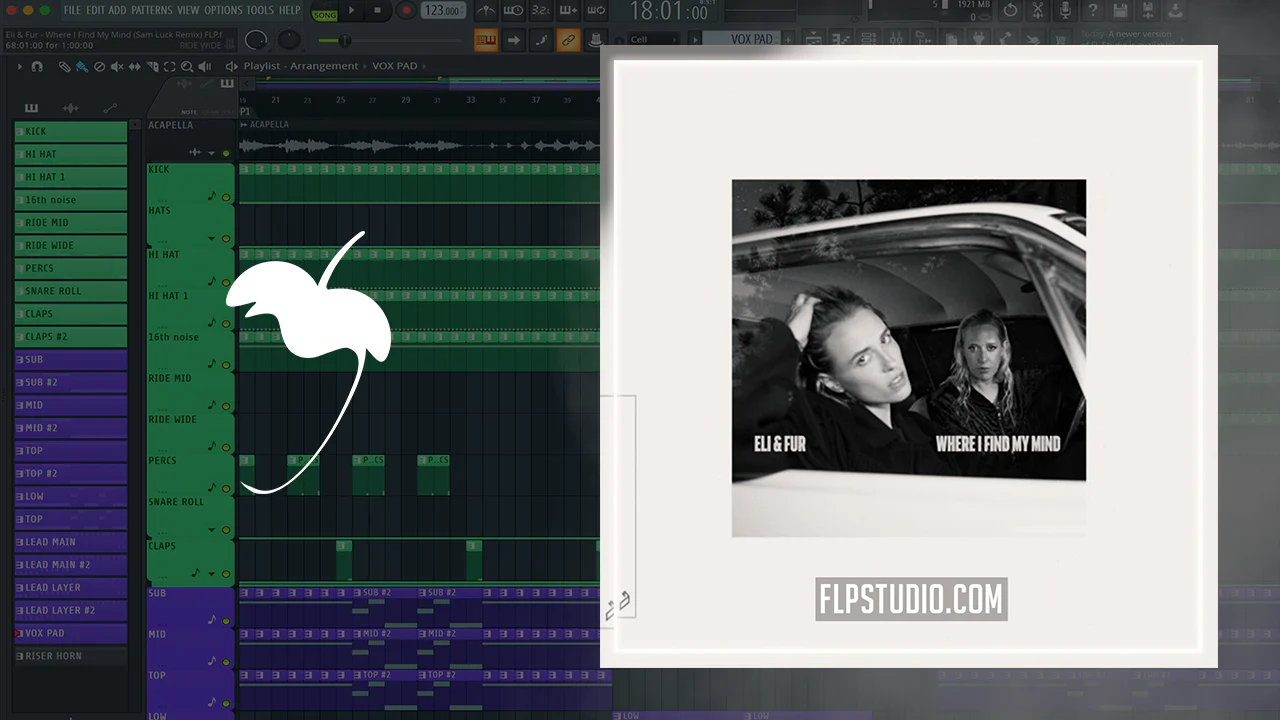The width and height of the screenshot is (1280, 720).
Task: Open the ADD menu
Action: [117, 10]
